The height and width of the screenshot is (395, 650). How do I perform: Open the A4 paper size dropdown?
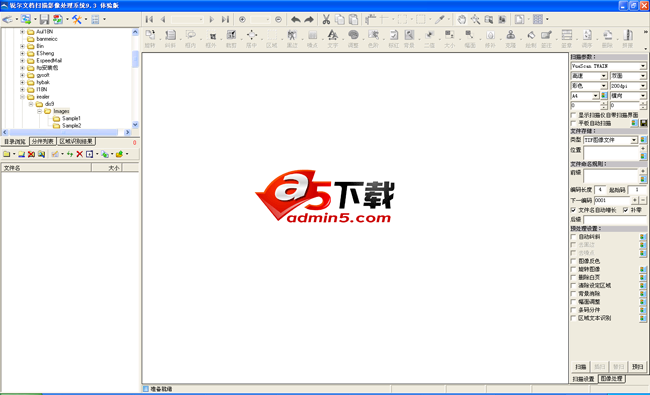tap(595, 96)
